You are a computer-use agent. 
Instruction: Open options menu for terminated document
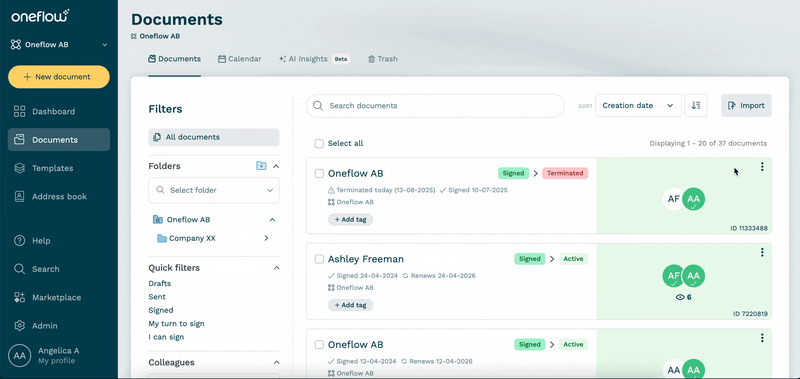[762, 166]
